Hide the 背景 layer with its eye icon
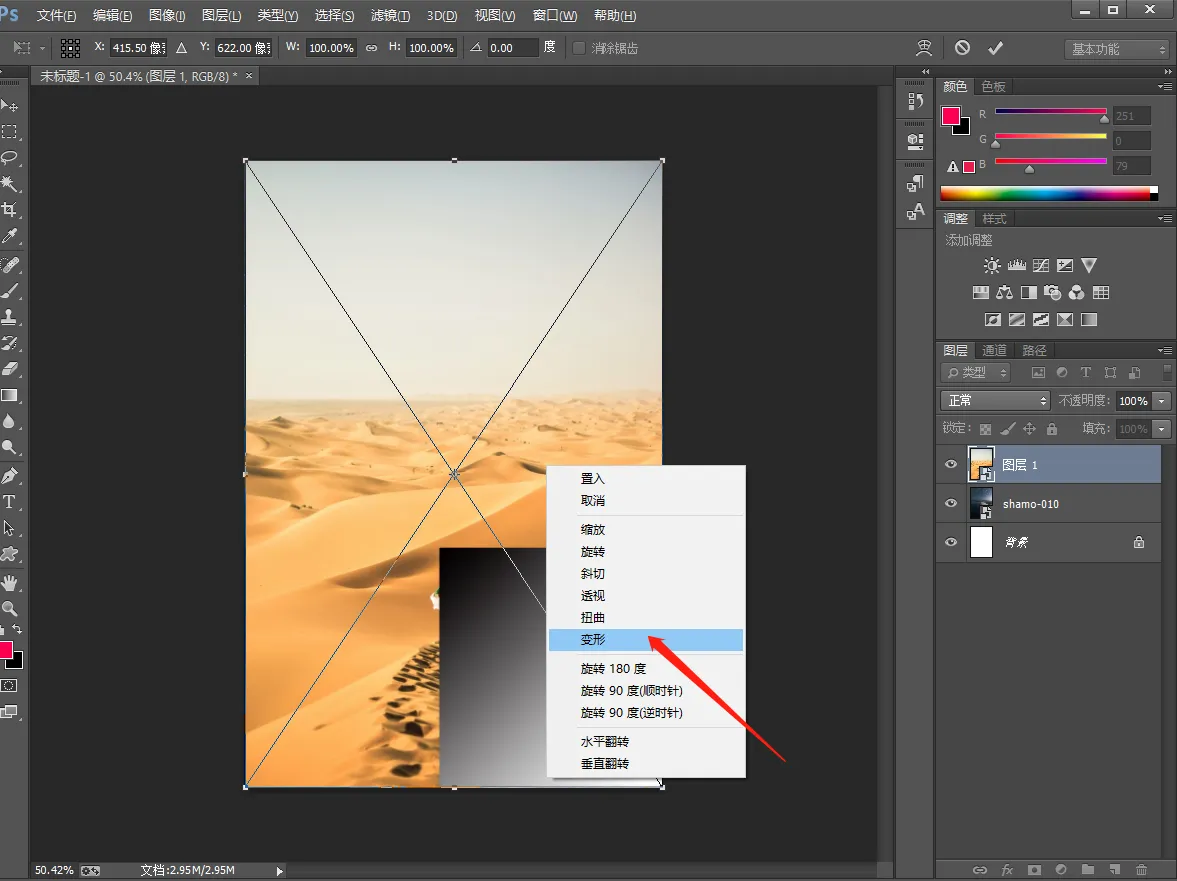The width and height of the screenshot is (1177, 881). click(951, 542)
